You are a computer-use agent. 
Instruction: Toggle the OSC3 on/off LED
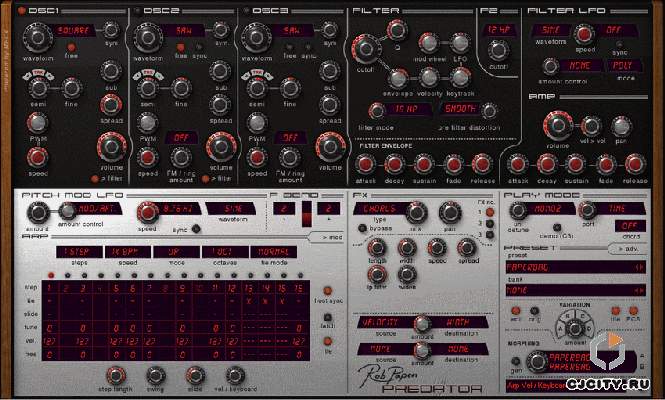pyautogui.click(x=246, y=11)
